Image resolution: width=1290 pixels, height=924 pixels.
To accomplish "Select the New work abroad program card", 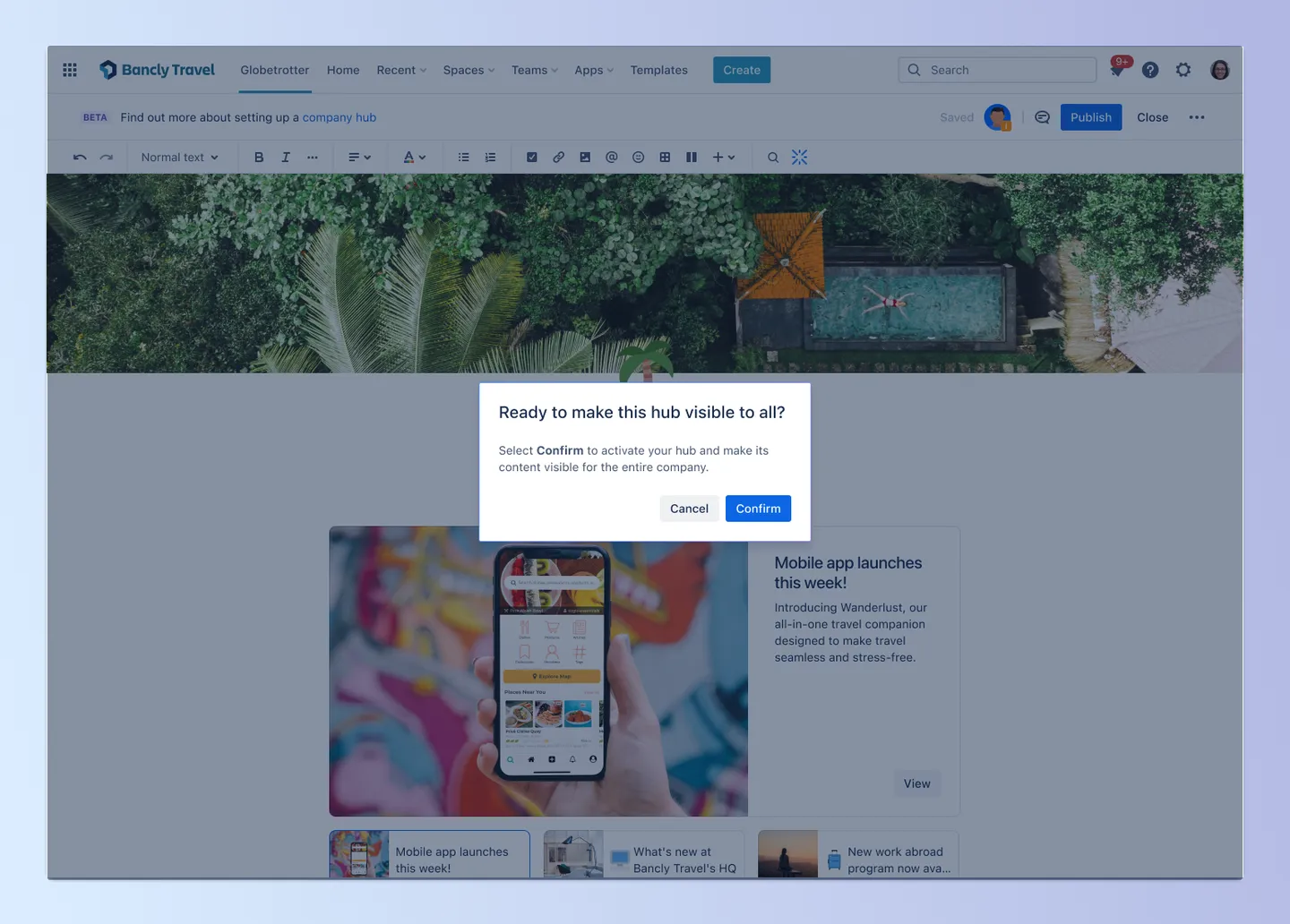I will [x=858, y=855].
